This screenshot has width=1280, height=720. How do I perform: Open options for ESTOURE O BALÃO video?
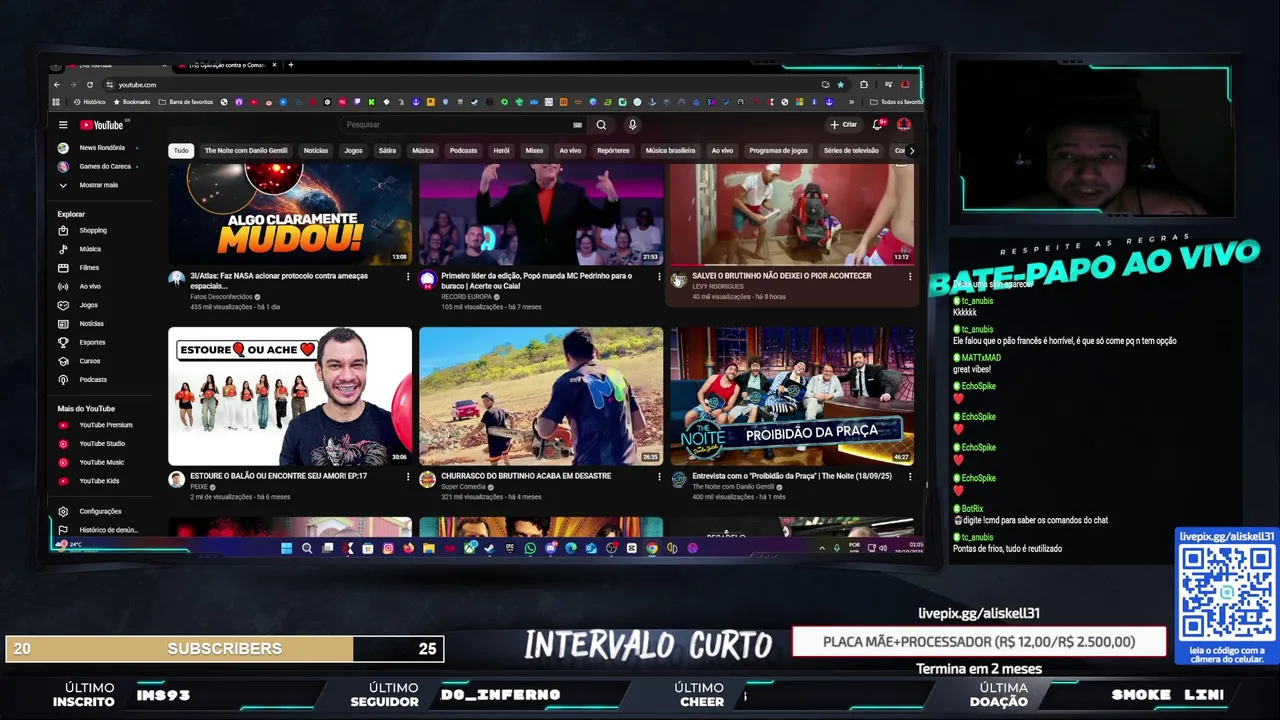pyautogui.click(x=408, y=477)
